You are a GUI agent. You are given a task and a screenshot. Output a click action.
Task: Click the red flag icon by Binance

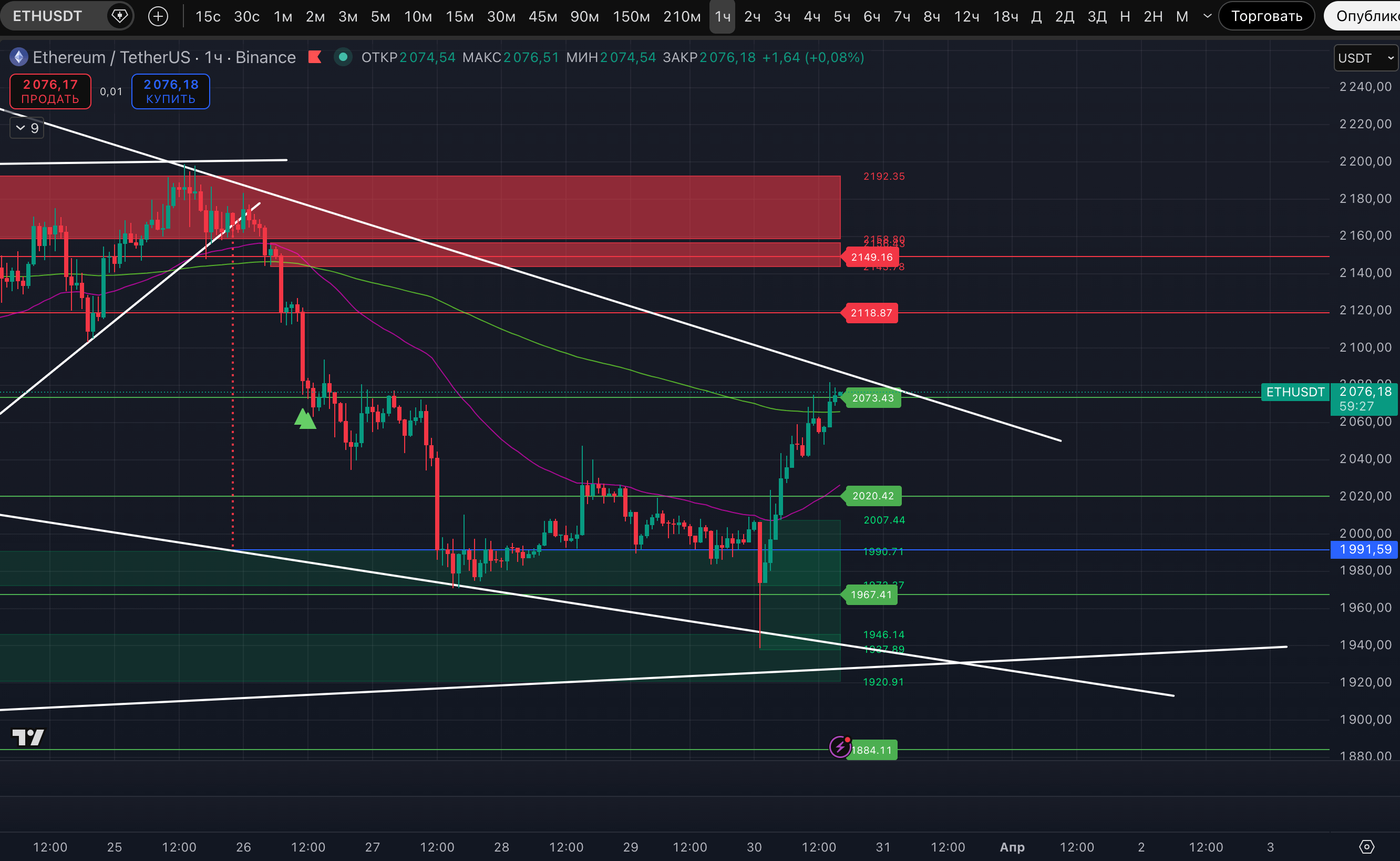(315, 57)
